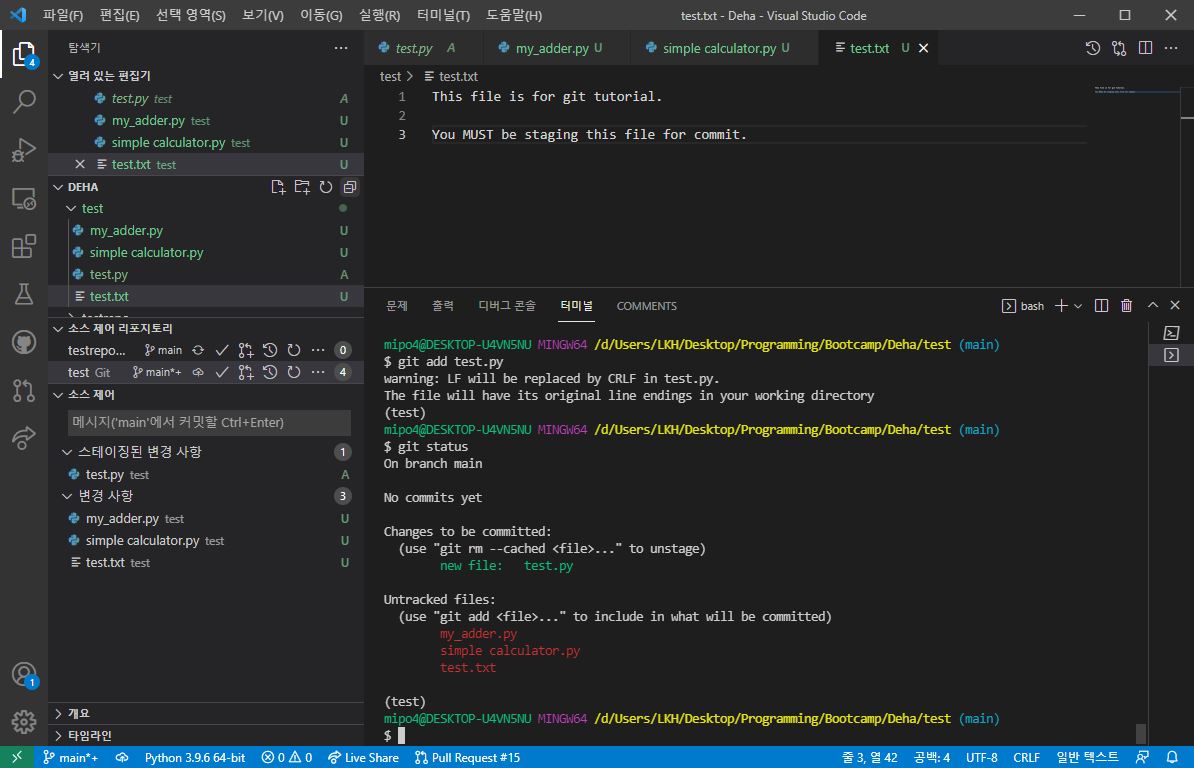
Task: Open the Extensions view
Action: (x=24, y=247)
